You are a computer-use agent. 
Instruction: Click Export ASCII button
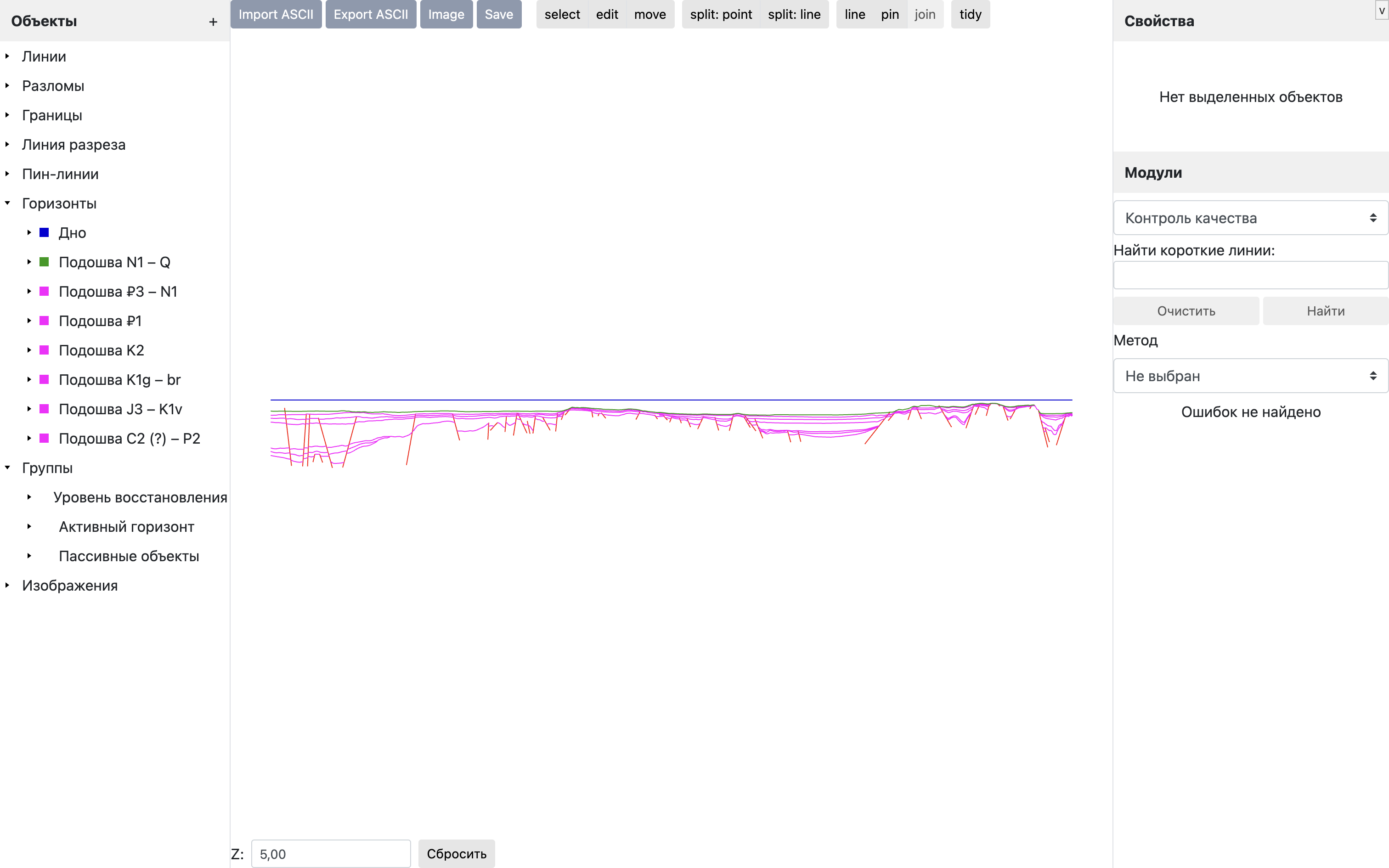371,14
